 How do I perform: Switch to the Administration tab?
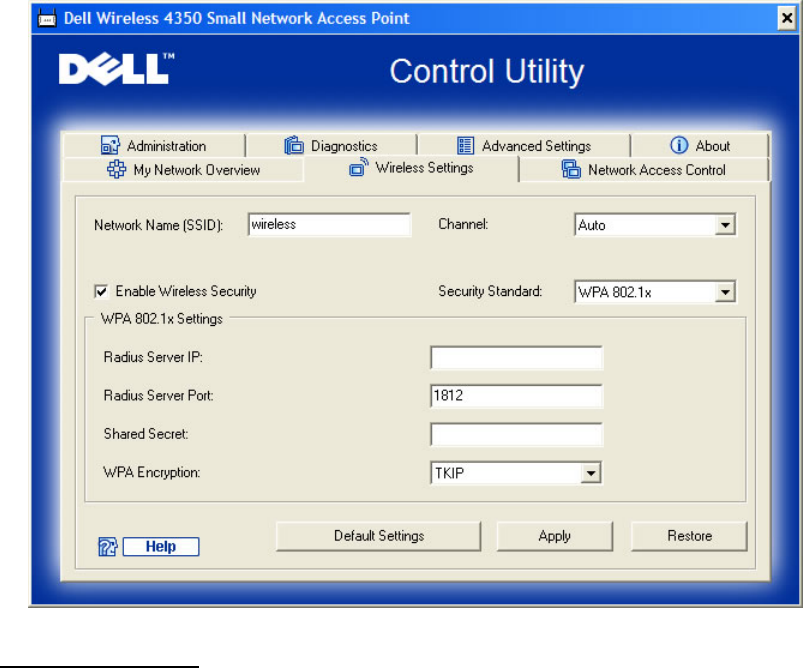pyautogui.click(x=154, y=145)
